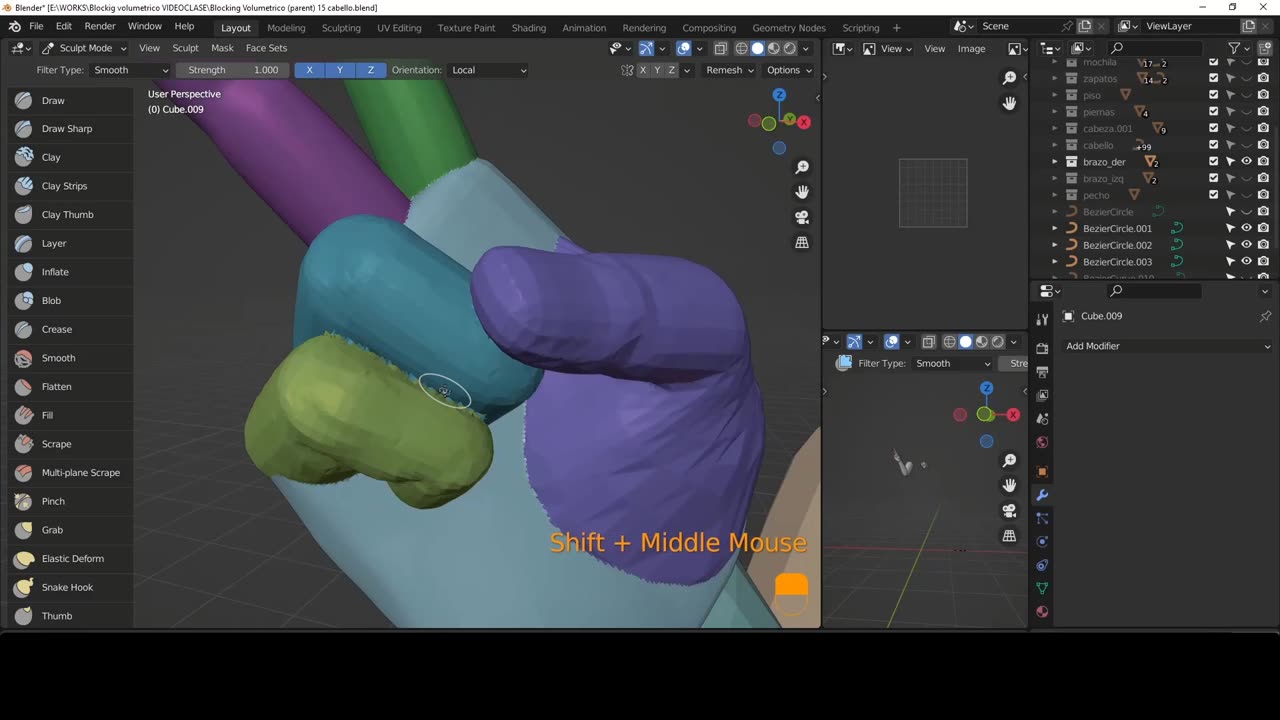This screenshot has width=1280, height=720.
Task: Switch to the UV Editing workspace tab
Action: [x=399, y=28]
